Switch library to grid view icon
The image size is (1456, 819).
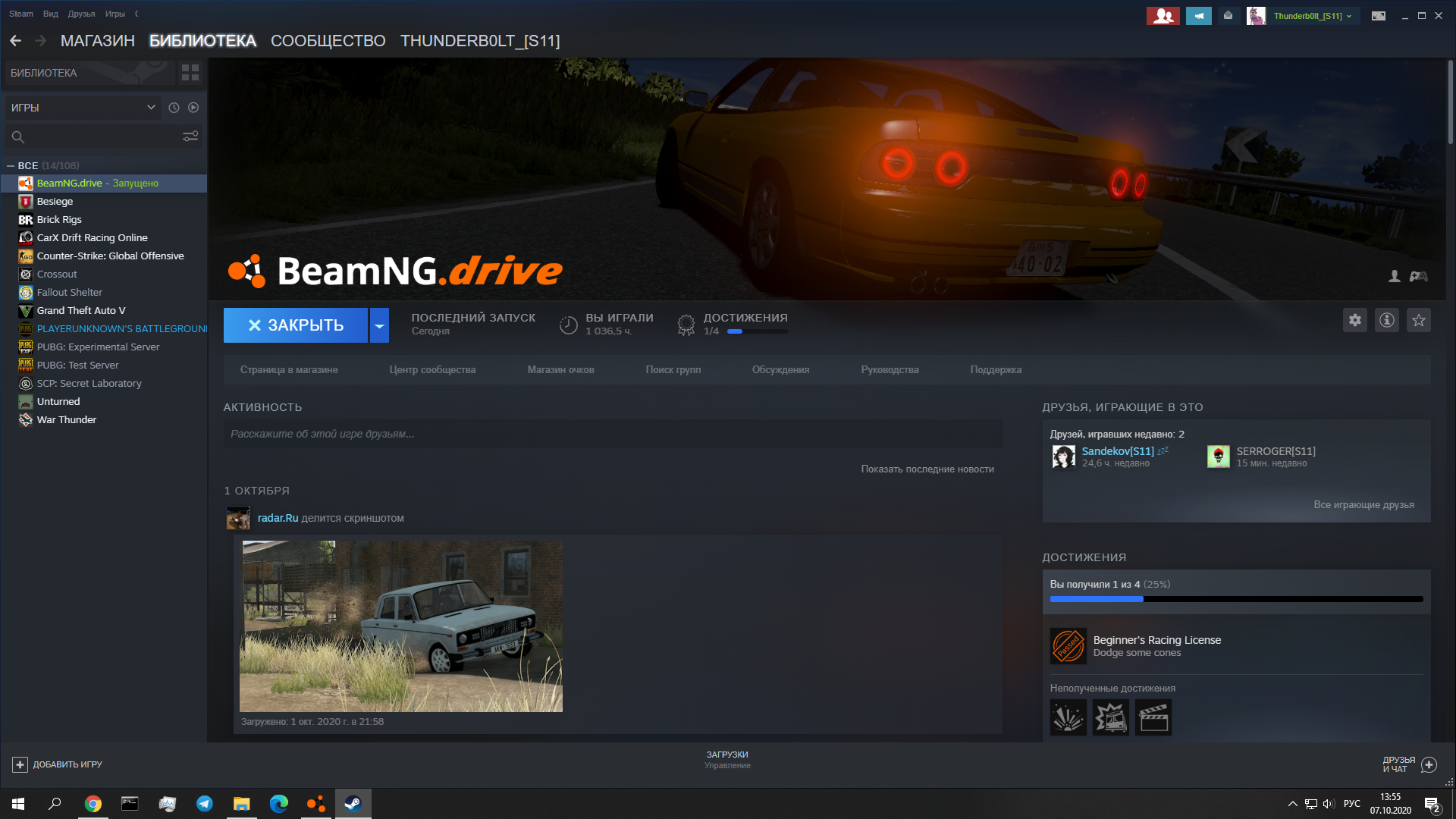[190, 73]
